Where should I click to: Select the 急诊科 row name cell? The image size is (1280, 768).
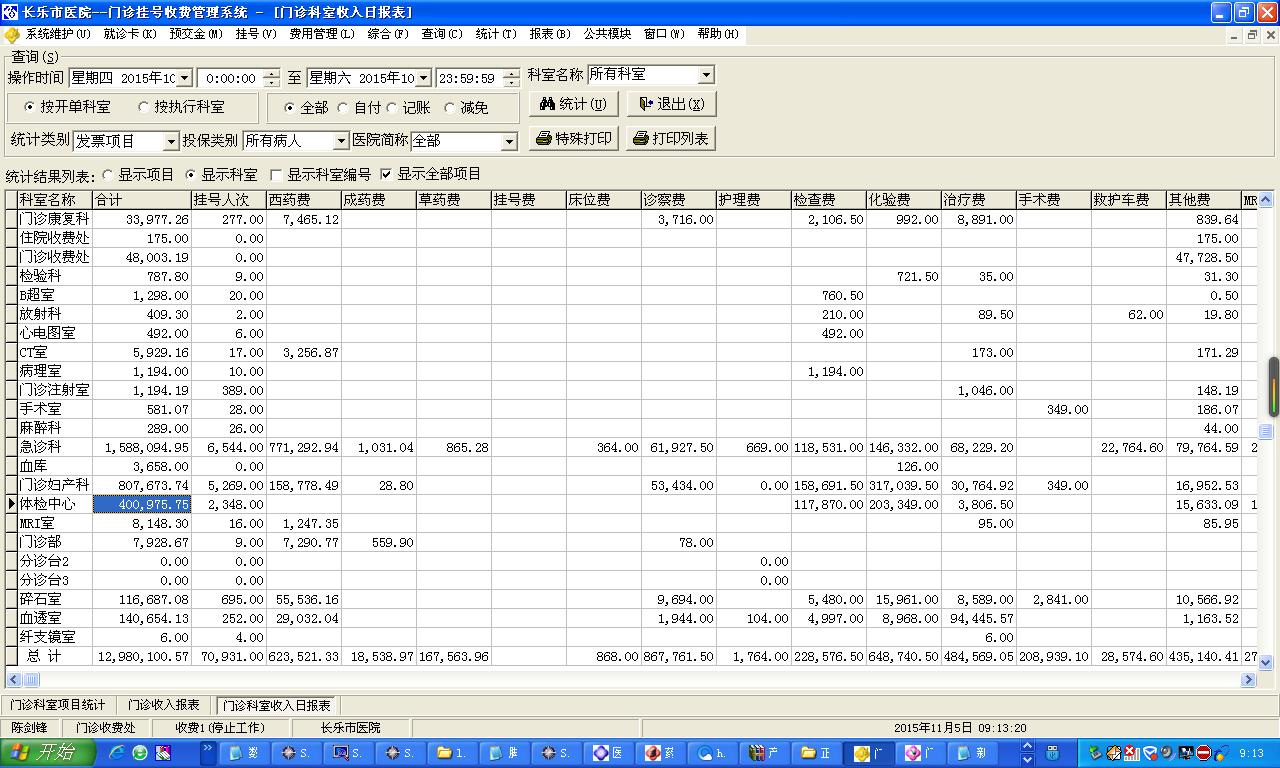point(55,448)
